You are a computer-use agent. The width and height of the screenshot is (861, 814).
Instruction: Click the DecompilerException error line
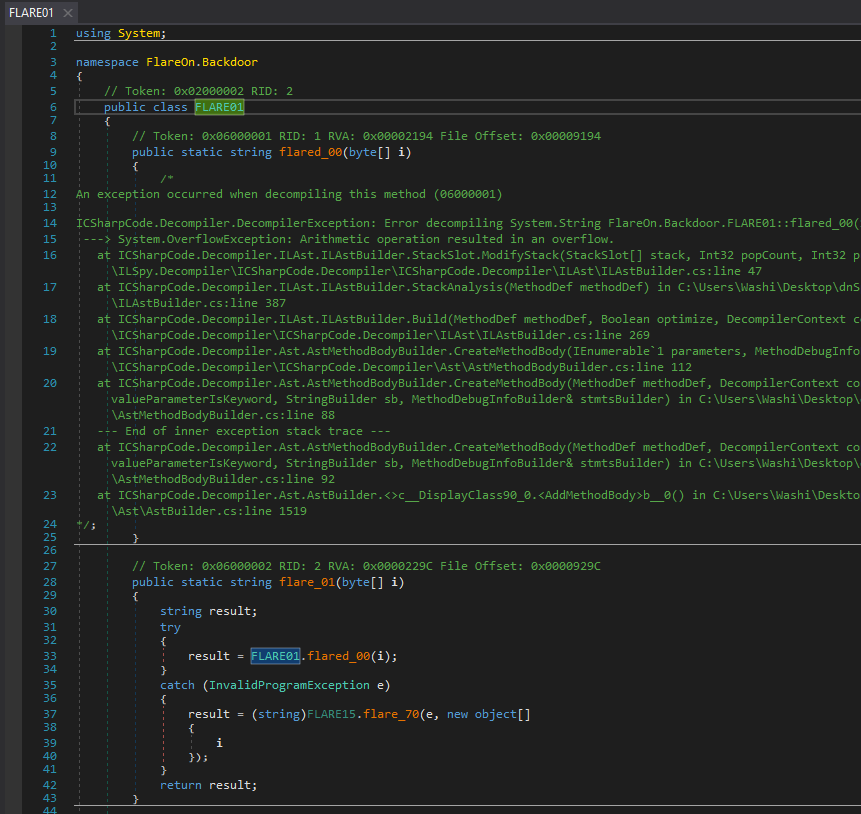(468, 224)
